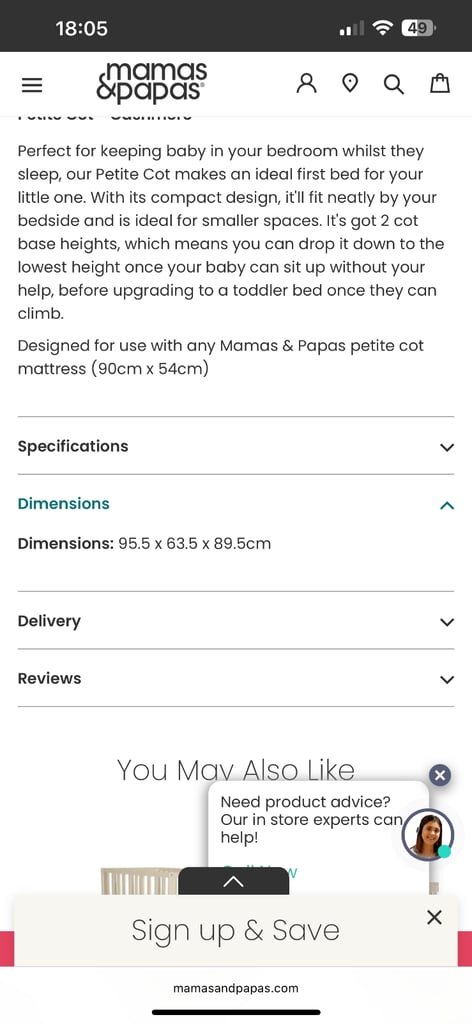This screenshot has width=472, height=1024.
Task: Open the Reviews accordion heading
Action: coord(50,679)
